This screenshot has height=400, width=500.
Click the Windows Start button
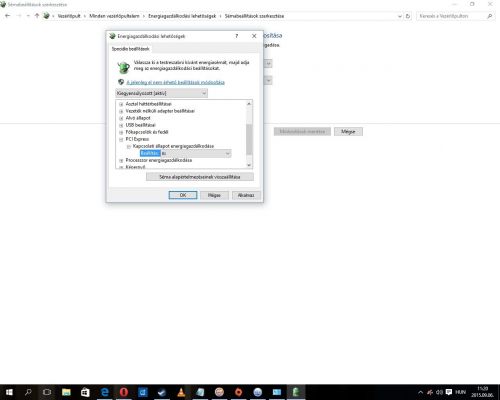(x=9, y=392)
